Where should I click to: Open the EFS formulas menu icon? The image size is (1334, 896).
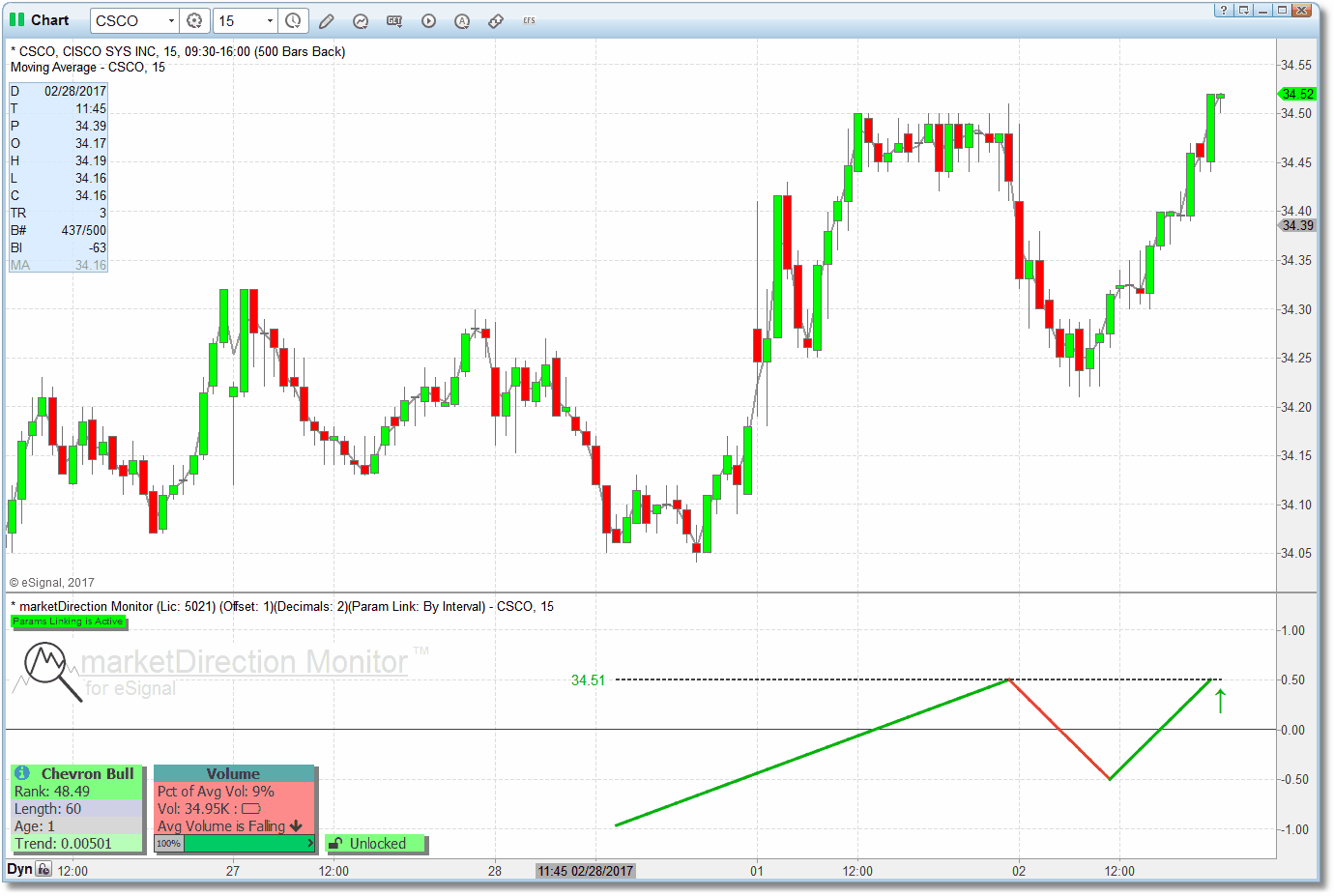tap(529, 20)
